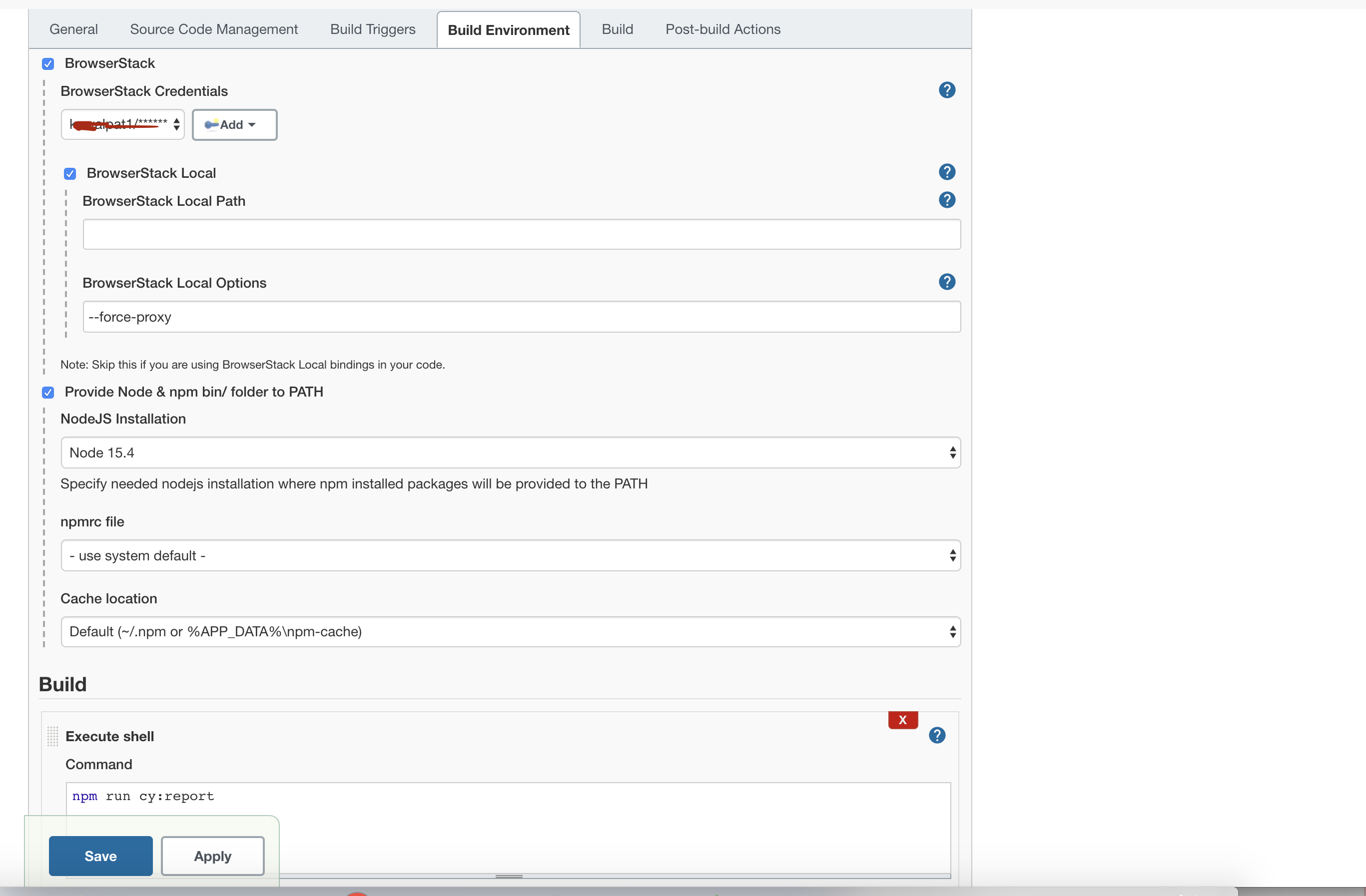Click the BrowserStack Local bindings note text

[252, 365]
